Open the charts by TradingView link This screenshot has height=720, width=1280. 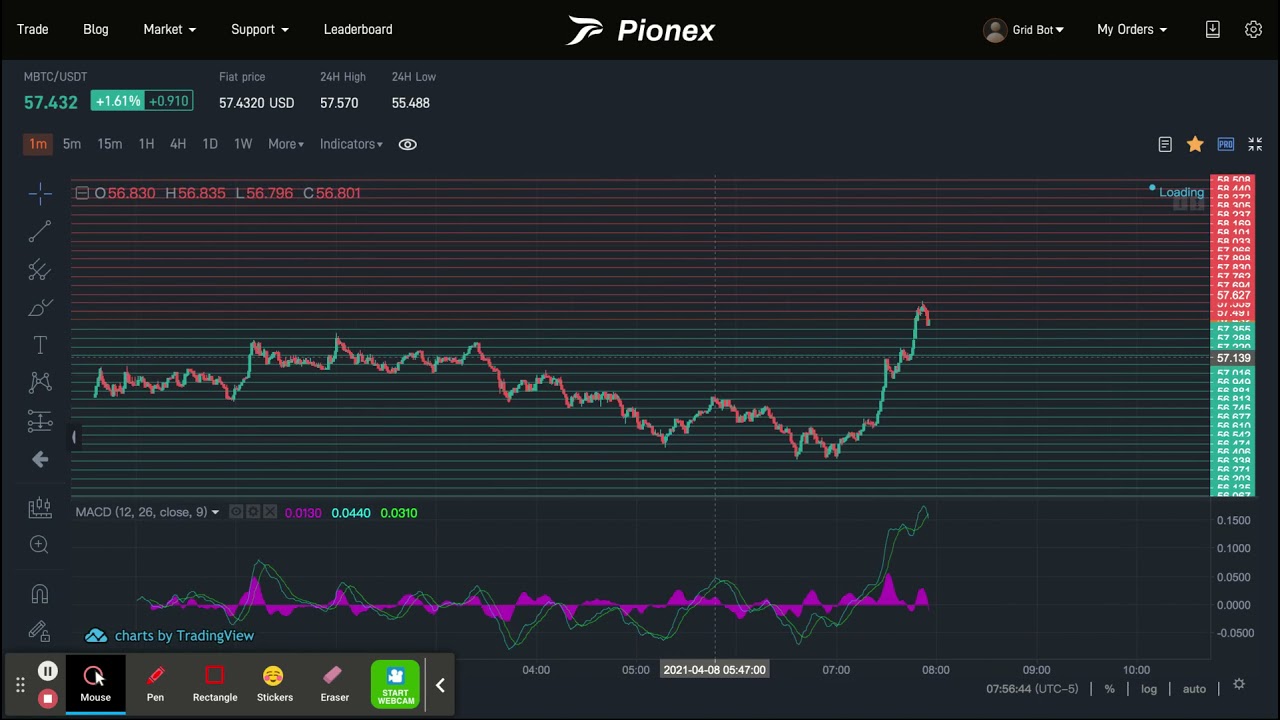pyautogui.click(x=170, y=636)
